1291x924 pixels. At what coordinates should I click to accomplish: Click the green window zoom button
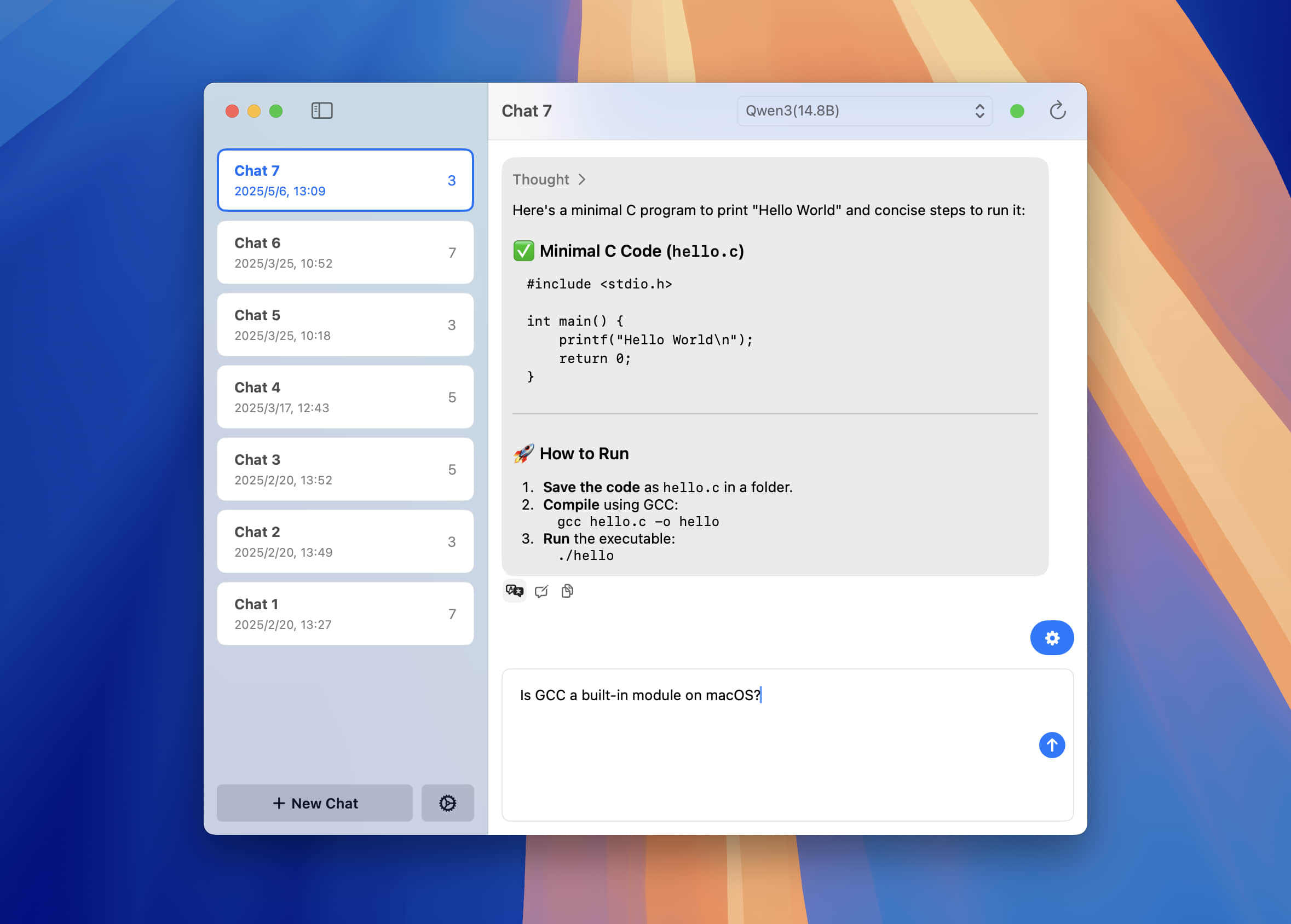(x=276, y=111)
